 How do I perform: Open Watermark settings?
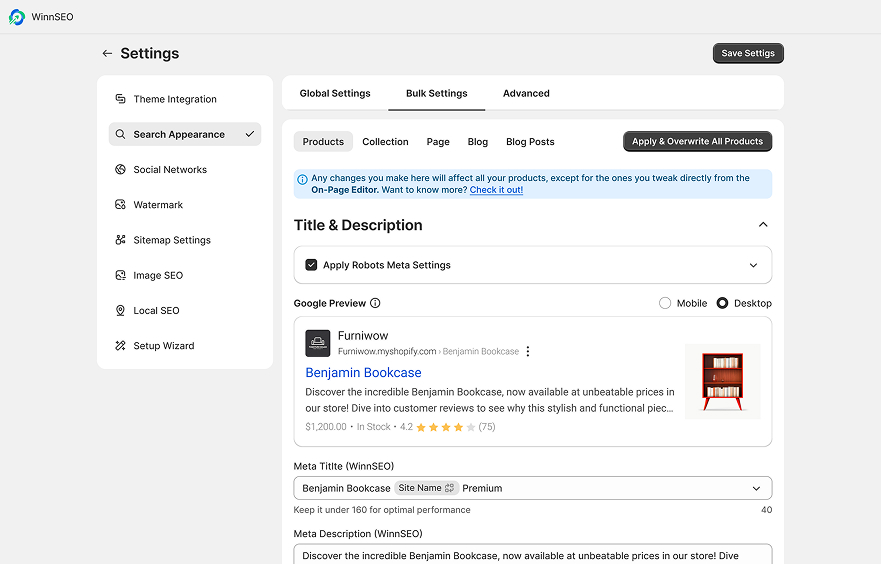point(185,204)
